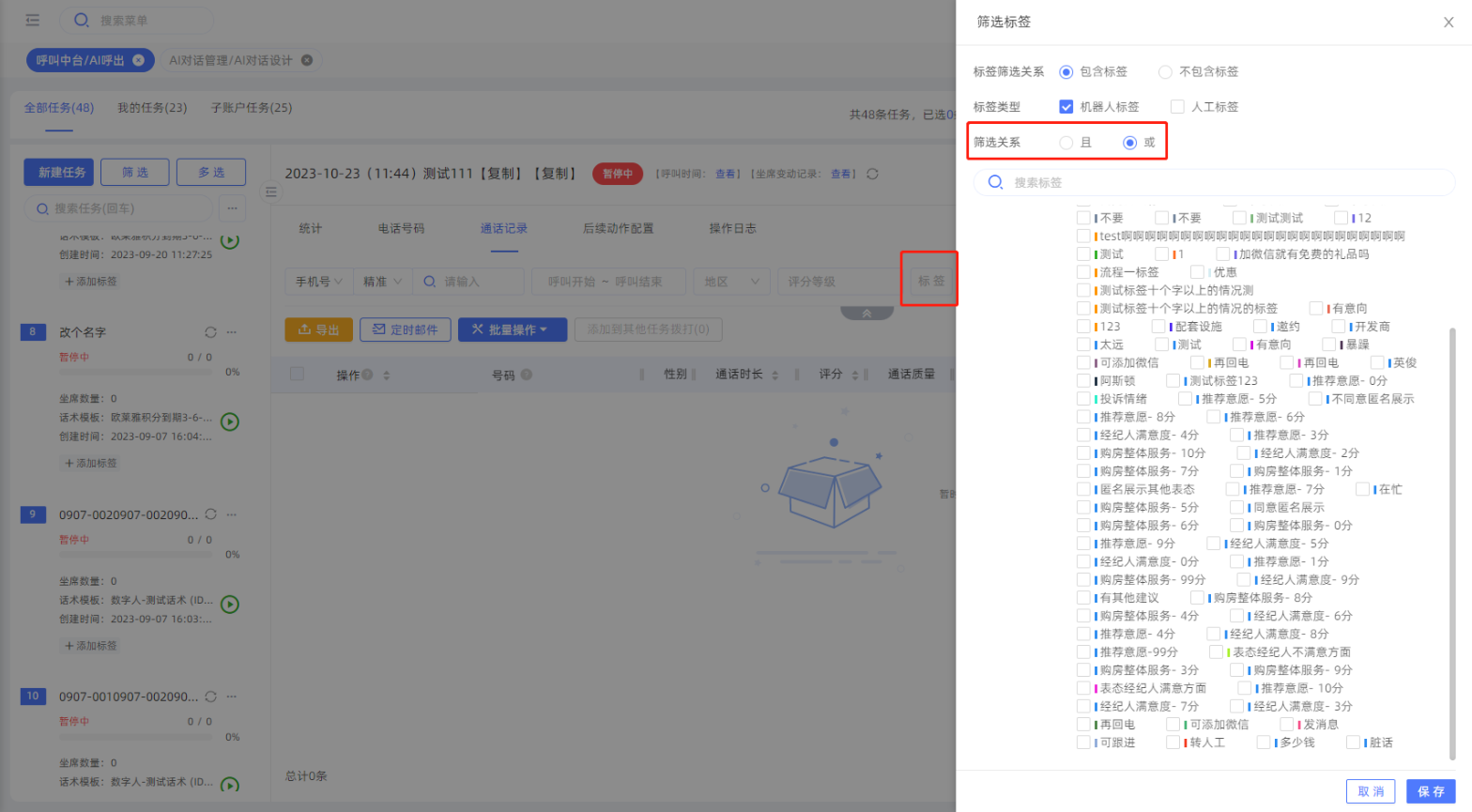This screenshot has height=812, width=1472.
Task: Expand the 批量操作 dropdown button
Action: pos(518,329)
